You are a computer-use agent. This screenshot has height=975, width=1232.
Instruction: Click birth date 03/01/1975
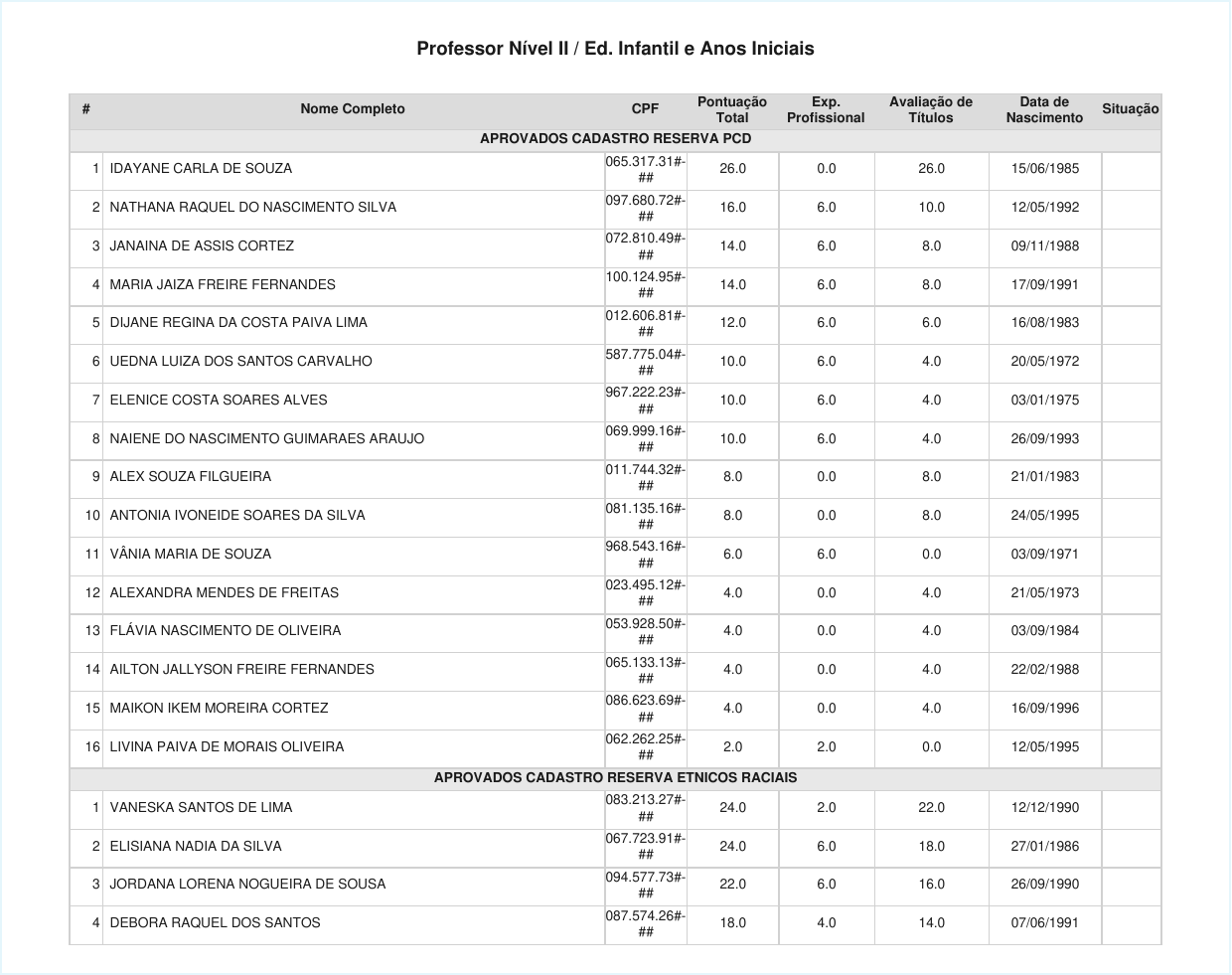1044,401
